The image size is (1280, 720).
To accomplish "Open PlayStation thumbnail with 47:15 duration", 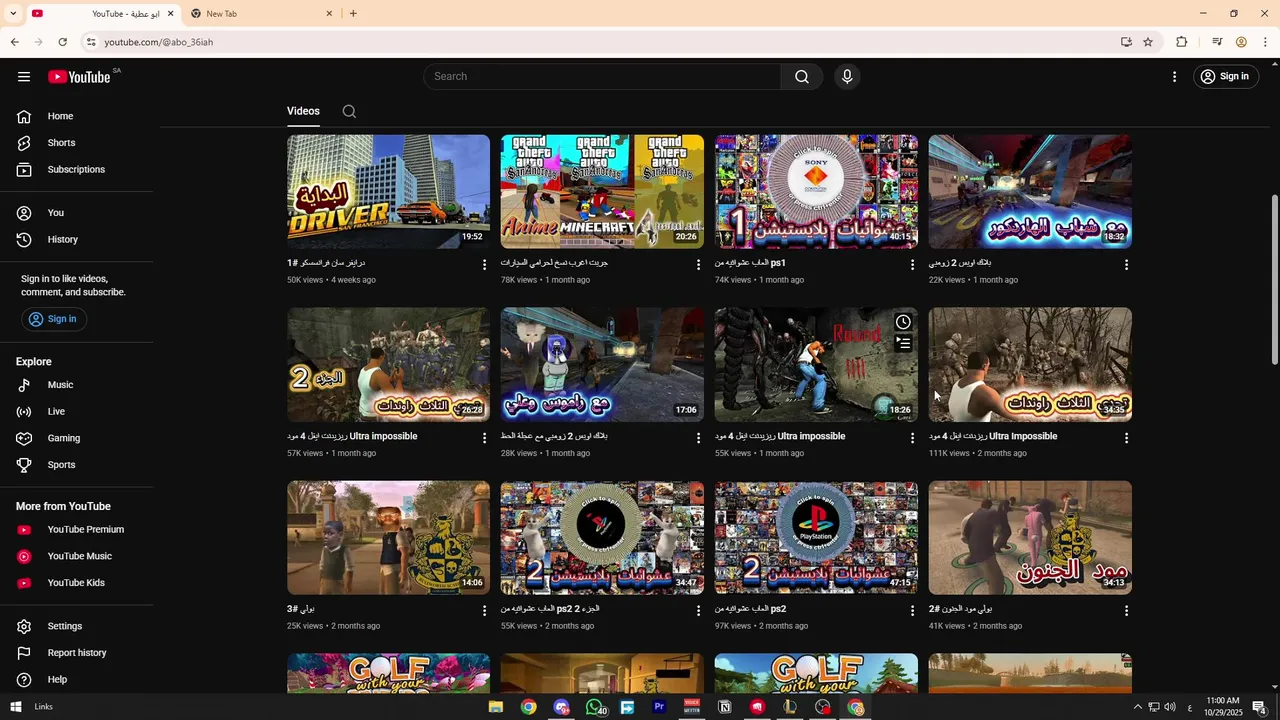I will (x=816, y=538).
